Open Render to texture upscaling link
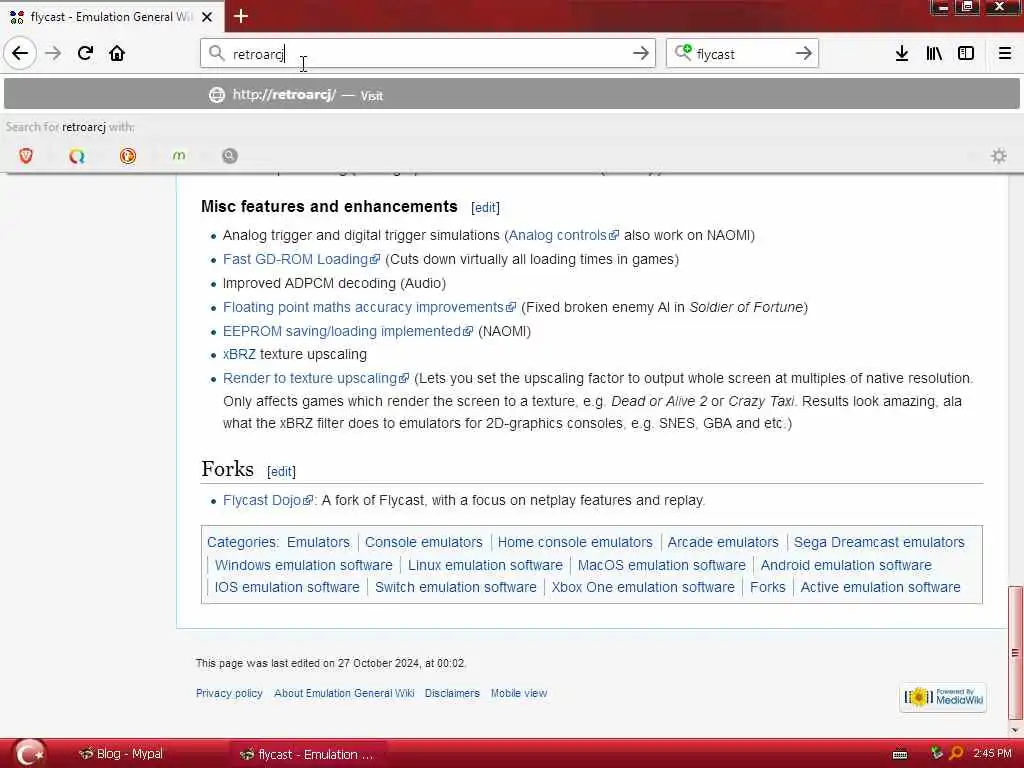 [315, 378]
